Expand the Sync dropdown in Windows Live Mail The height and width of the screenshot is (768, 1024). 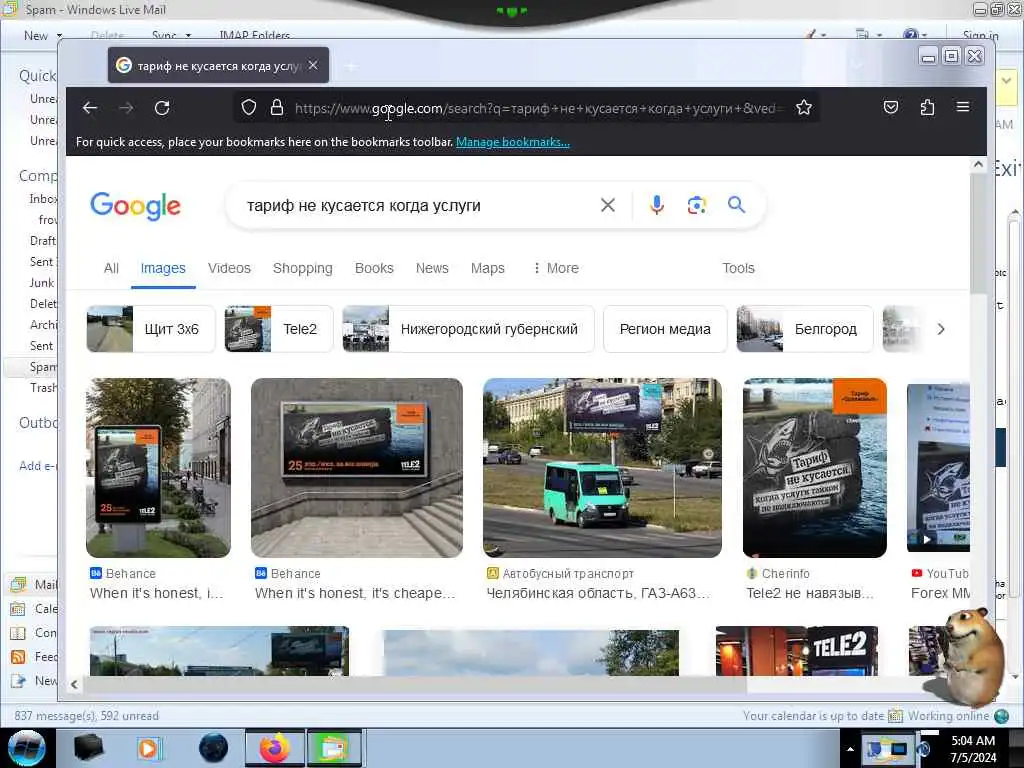pyautogui.click(x=188, y=35)
